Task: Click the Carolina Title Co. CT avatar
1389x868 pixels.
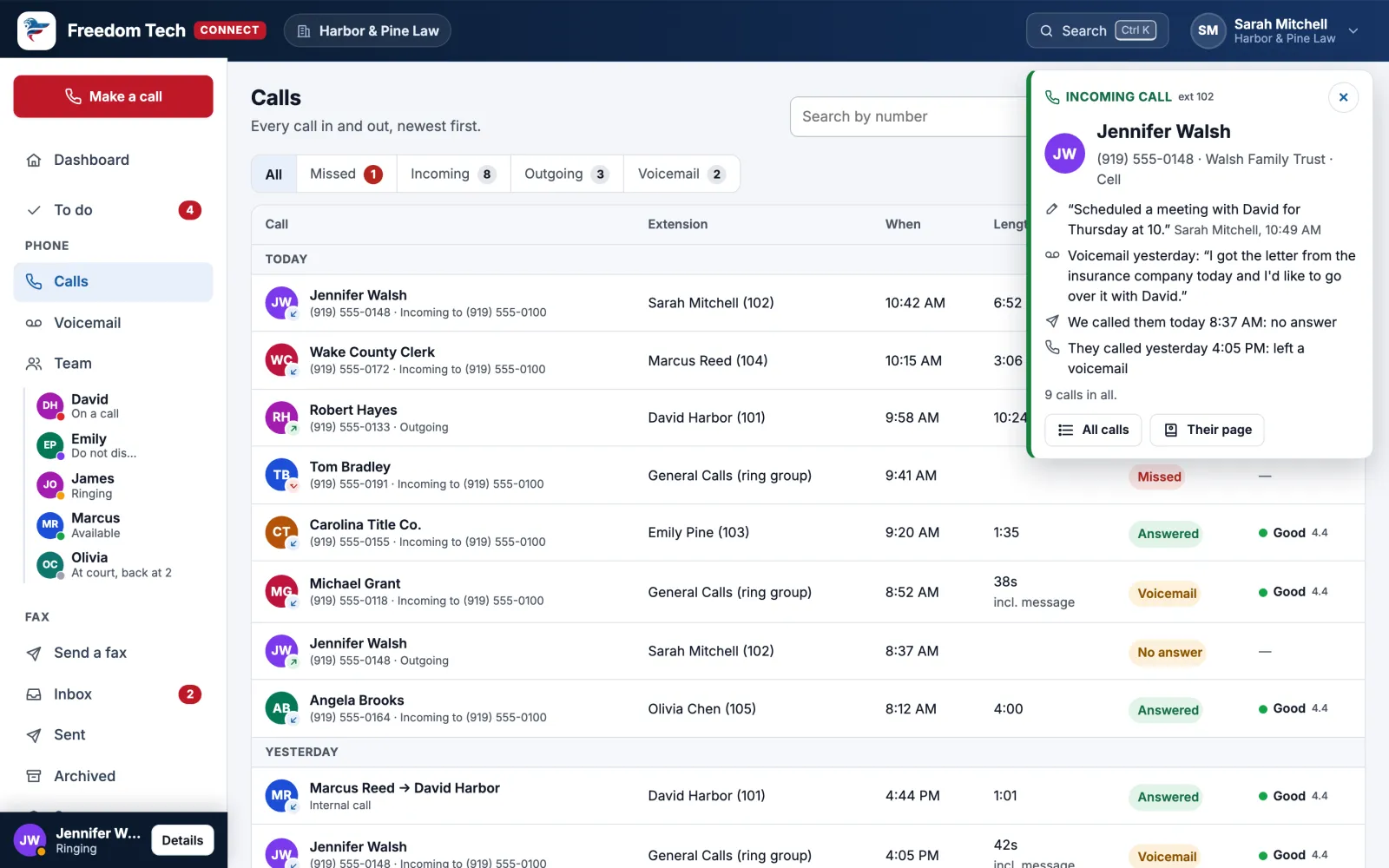Action: point(281,532)
